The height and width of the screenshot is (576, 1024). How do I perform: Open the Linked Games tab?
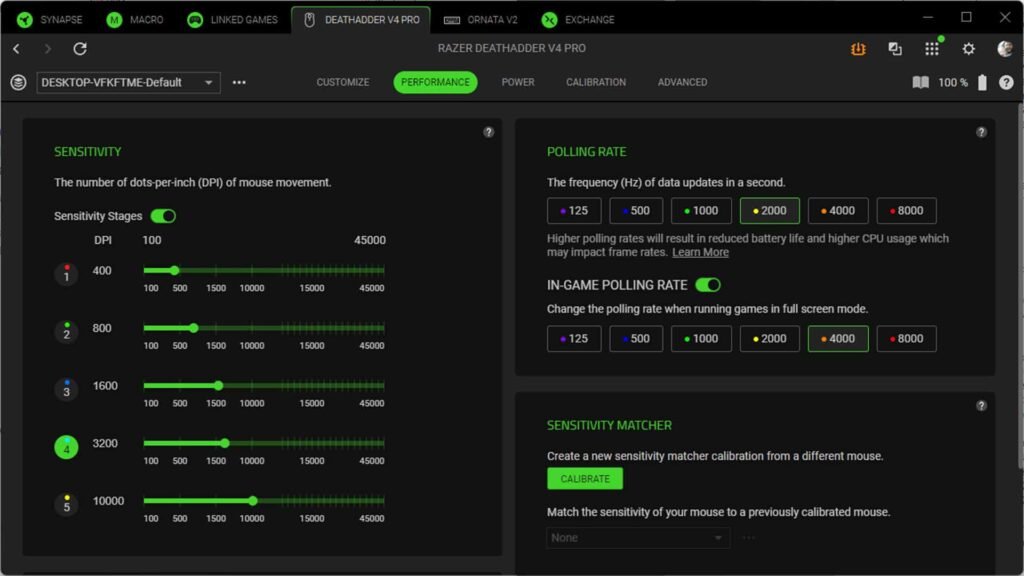tap(232, 20)
